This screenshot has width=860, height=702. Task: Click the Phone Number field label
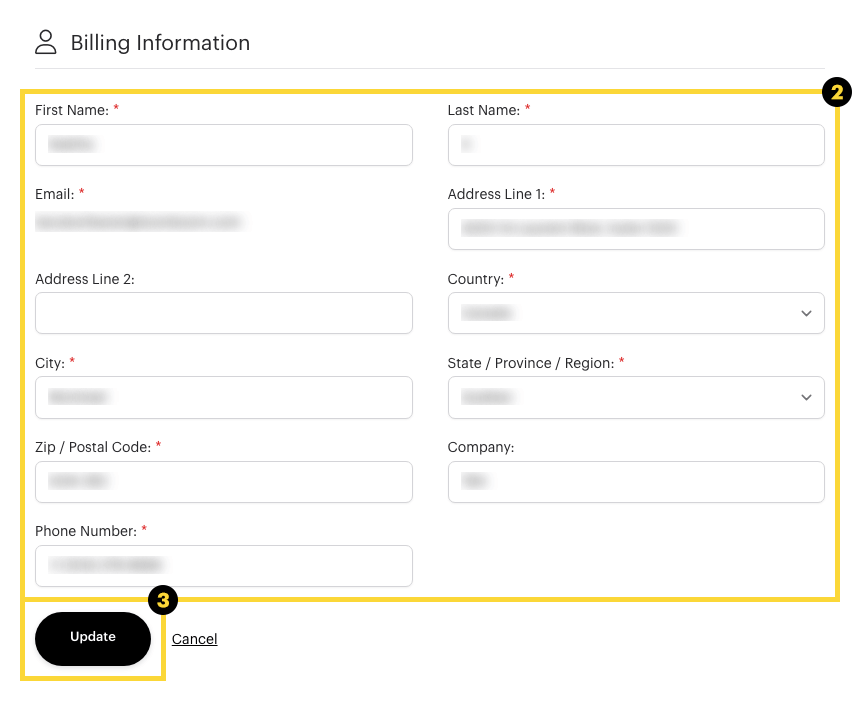[x=85, y=531]
